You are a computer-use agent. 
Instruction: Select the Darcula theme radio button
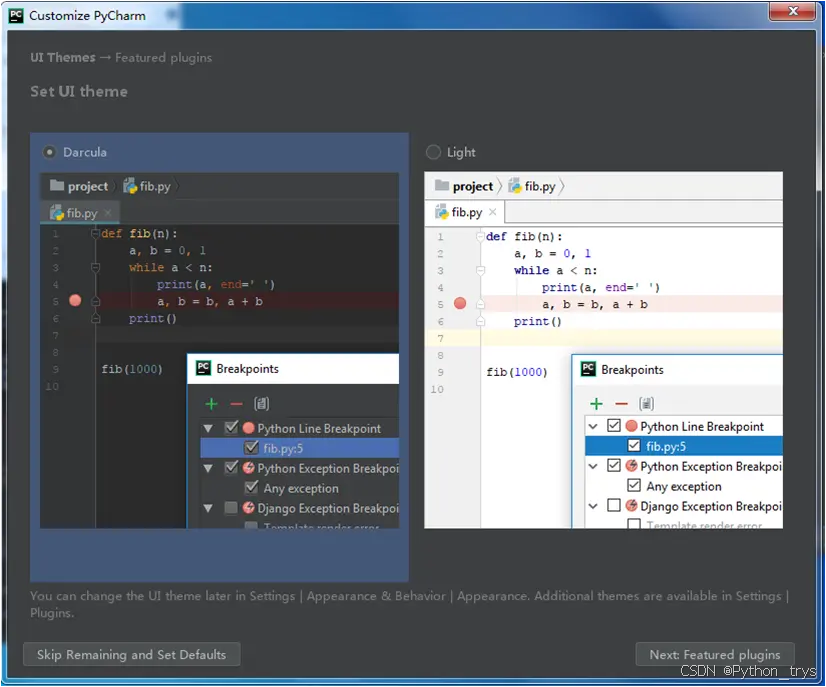[x=49, y=152]
